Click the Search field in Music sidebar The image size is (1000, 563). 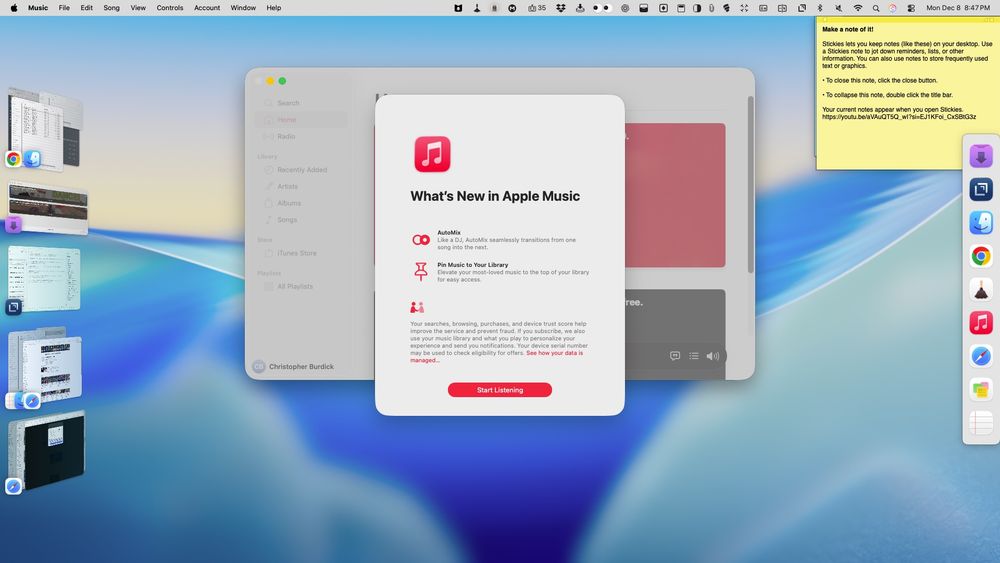(300, 103)
